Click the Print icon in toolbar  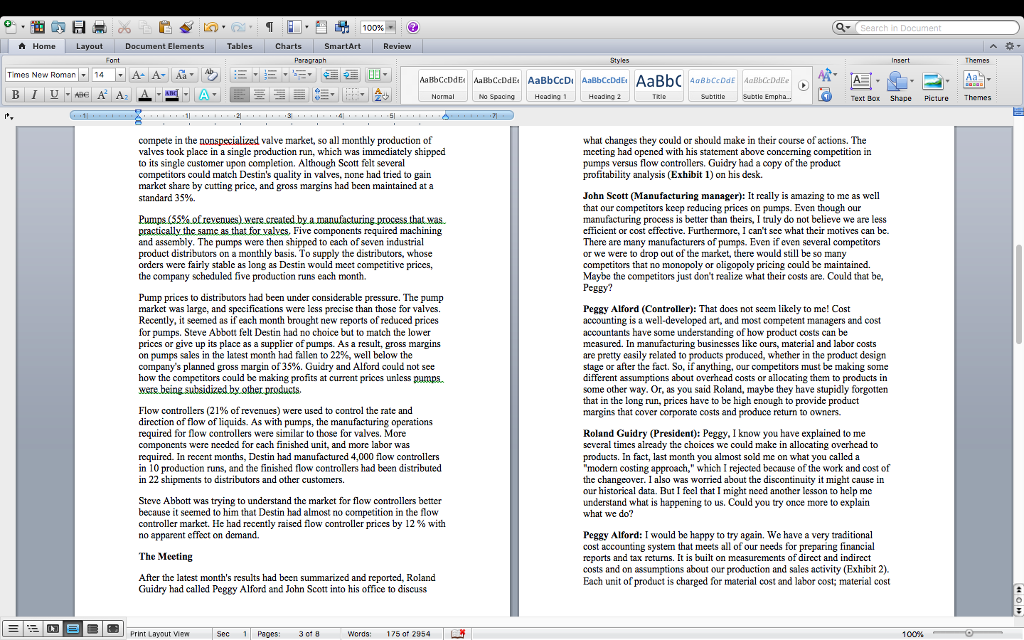pos(99,27)
